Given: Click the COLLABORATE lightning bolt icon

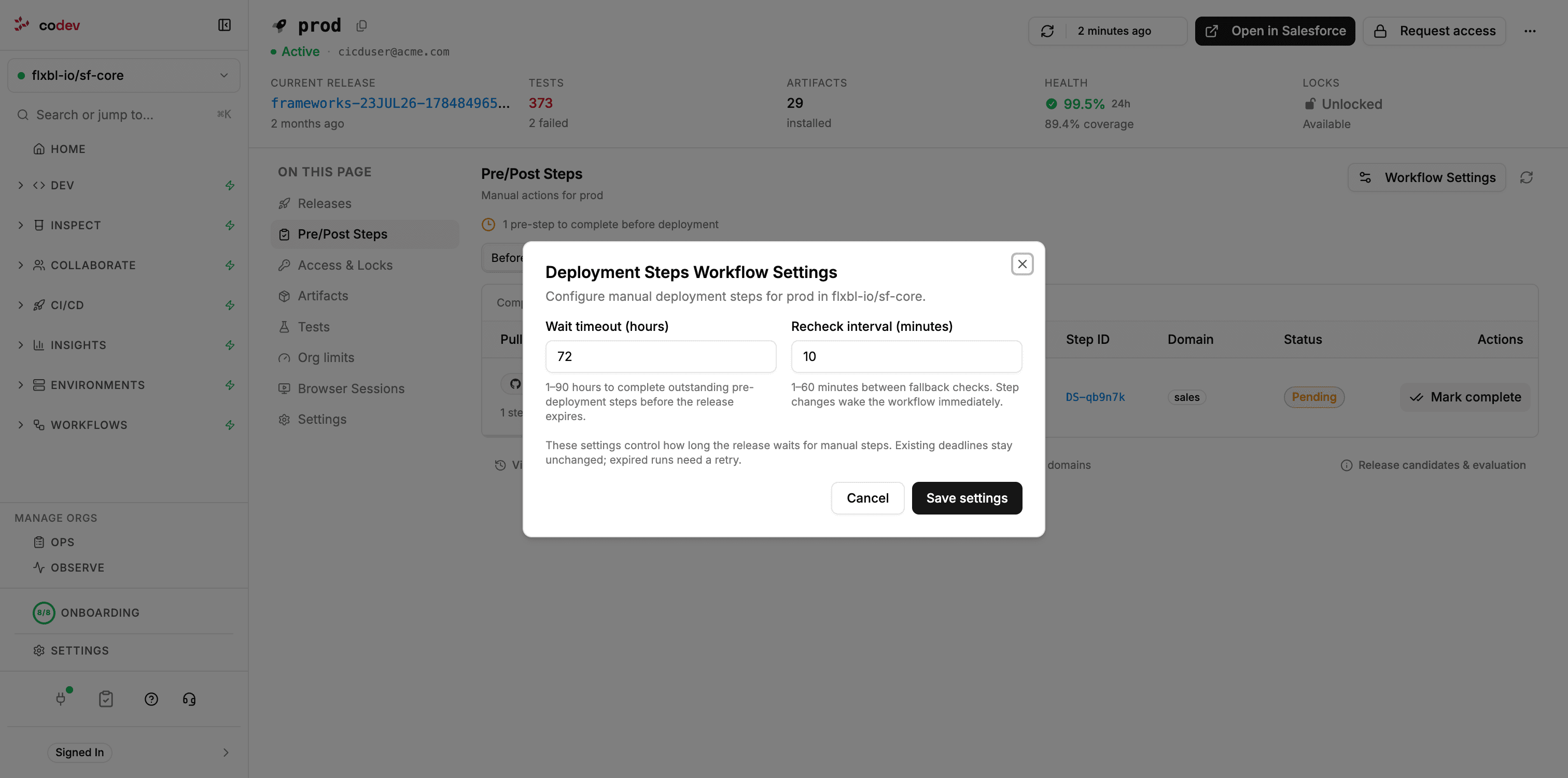Looking at the screenshot, I should (230, 265).
